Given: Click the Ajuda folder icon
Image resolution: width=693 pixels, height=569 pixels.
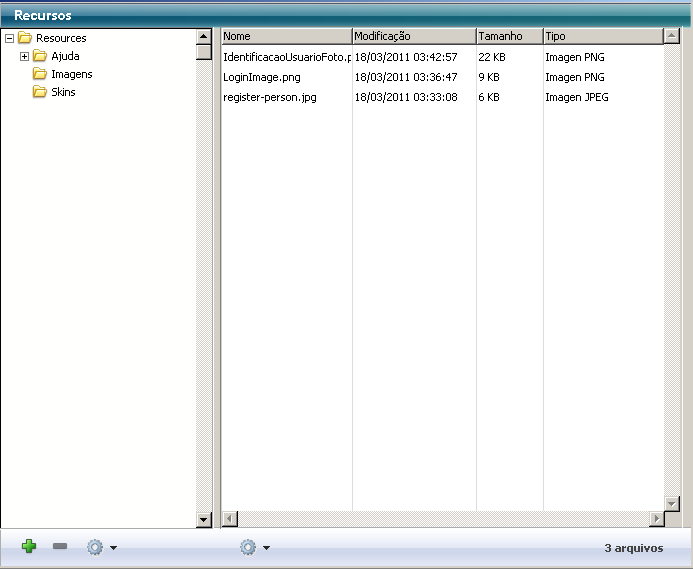Looking at the screenshot, I should coord(40,56).
